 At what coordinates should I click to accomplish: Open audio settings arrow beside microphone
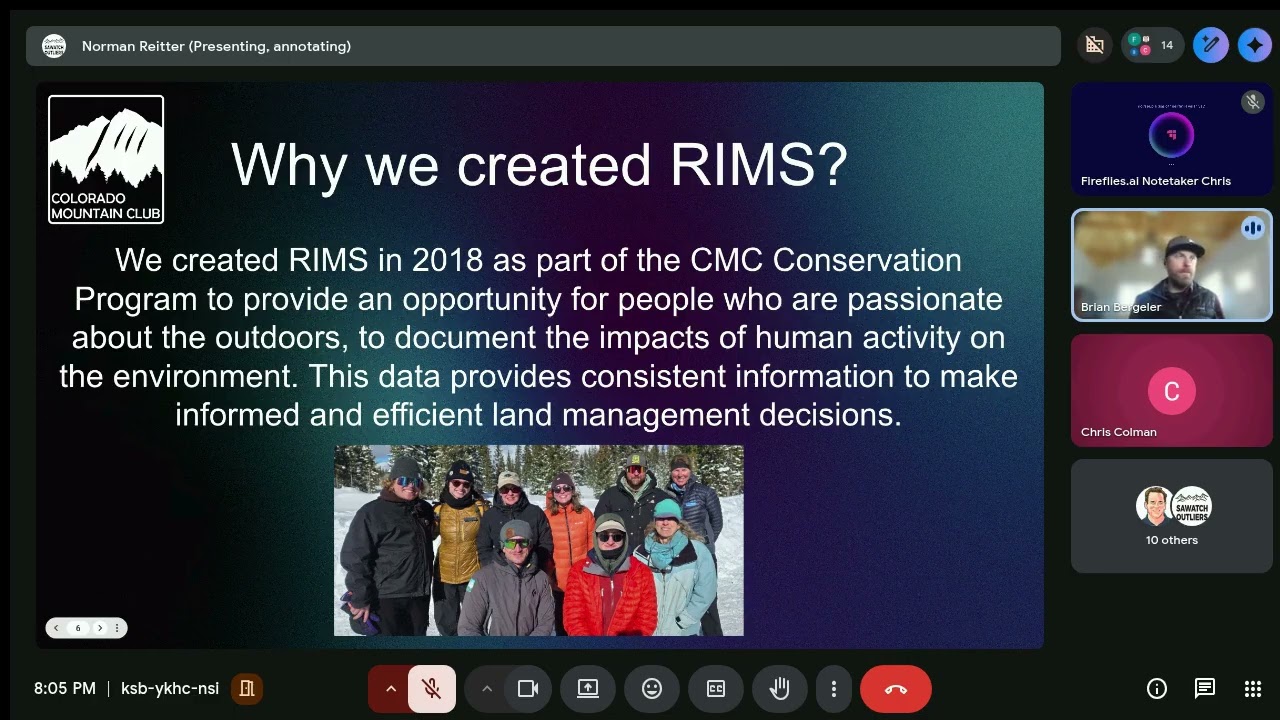pyautogui.click(x=391, y=689)
